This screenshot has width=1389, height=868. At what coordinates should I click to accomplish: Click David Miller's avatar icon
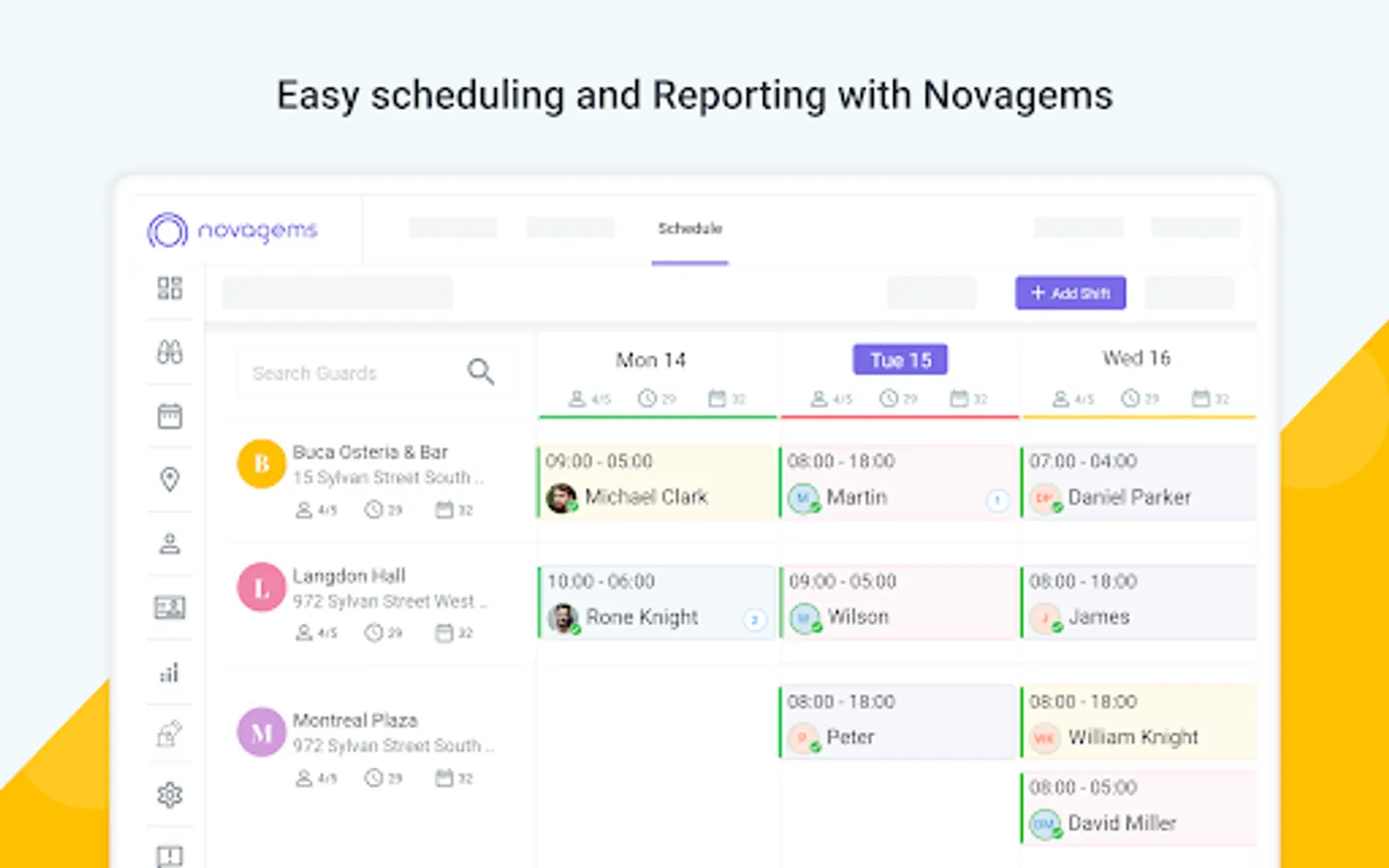click(x=1046, y=825)
